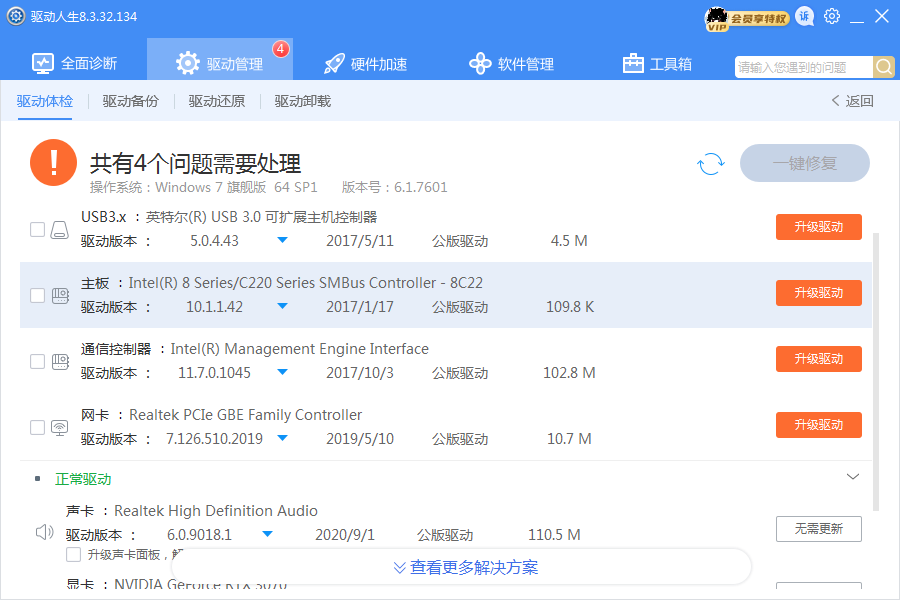
Task: Click the 网卡 network card icon
Action: (x=60, y=428)
